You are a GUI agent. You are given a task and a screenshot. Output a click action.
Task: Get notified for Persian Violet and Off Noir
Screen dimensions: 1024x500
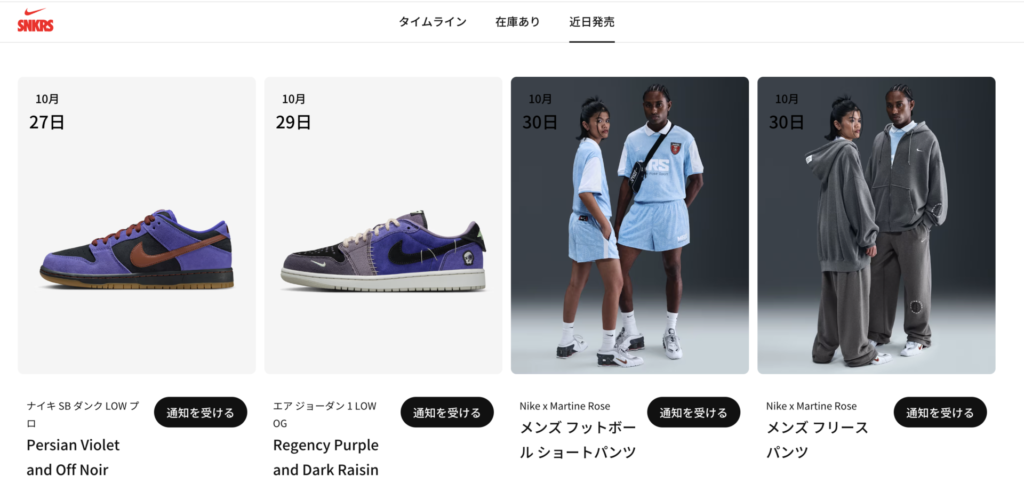[200, 413]
